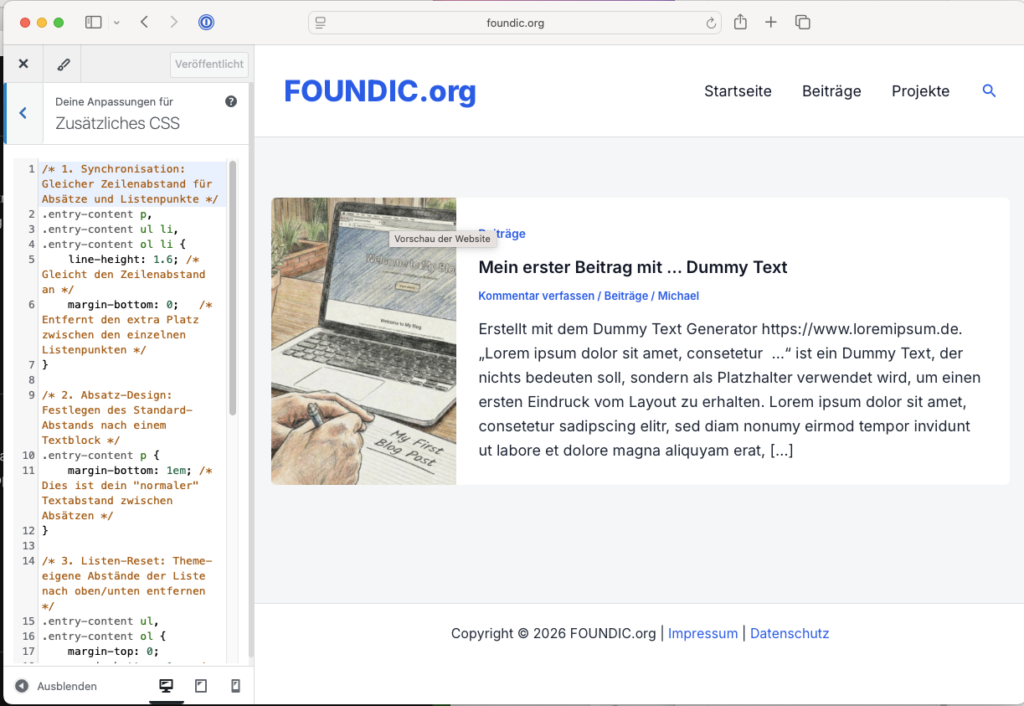This screenshot has height=706, width=1024.
Task: Click the edit shortcuts pencil icon
Action: (63, 64)
